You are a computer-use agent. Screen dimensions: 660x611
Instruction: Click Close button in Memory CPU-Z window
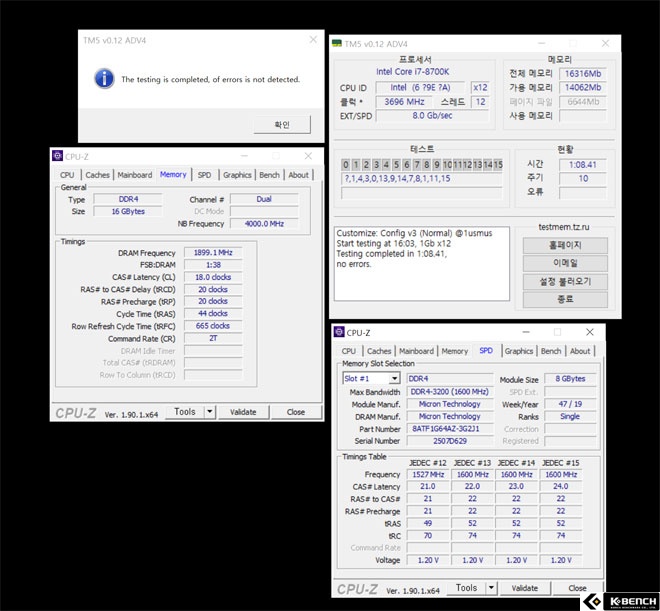coord(296,412)
